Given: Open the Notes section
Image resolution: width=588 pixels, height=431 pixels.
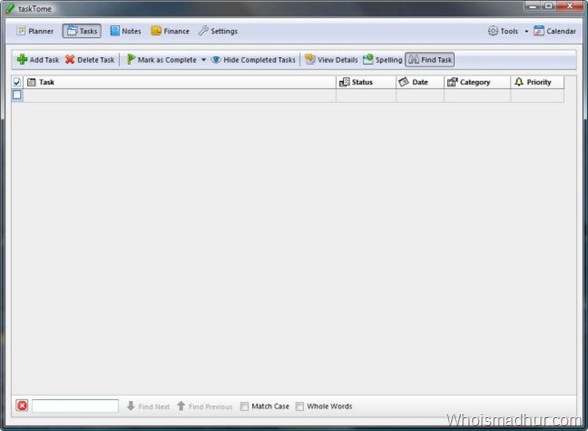Looking at the screenshot, I should 126,31.
